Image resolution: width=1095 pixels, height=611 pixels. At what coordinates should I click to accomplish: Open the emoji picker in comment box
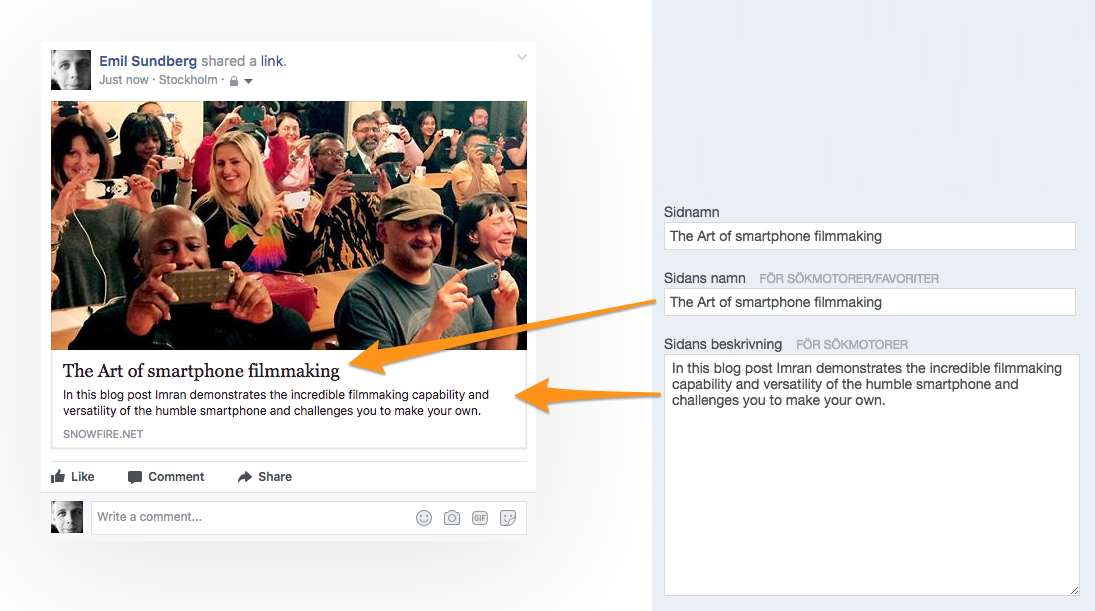pos(424,517)
